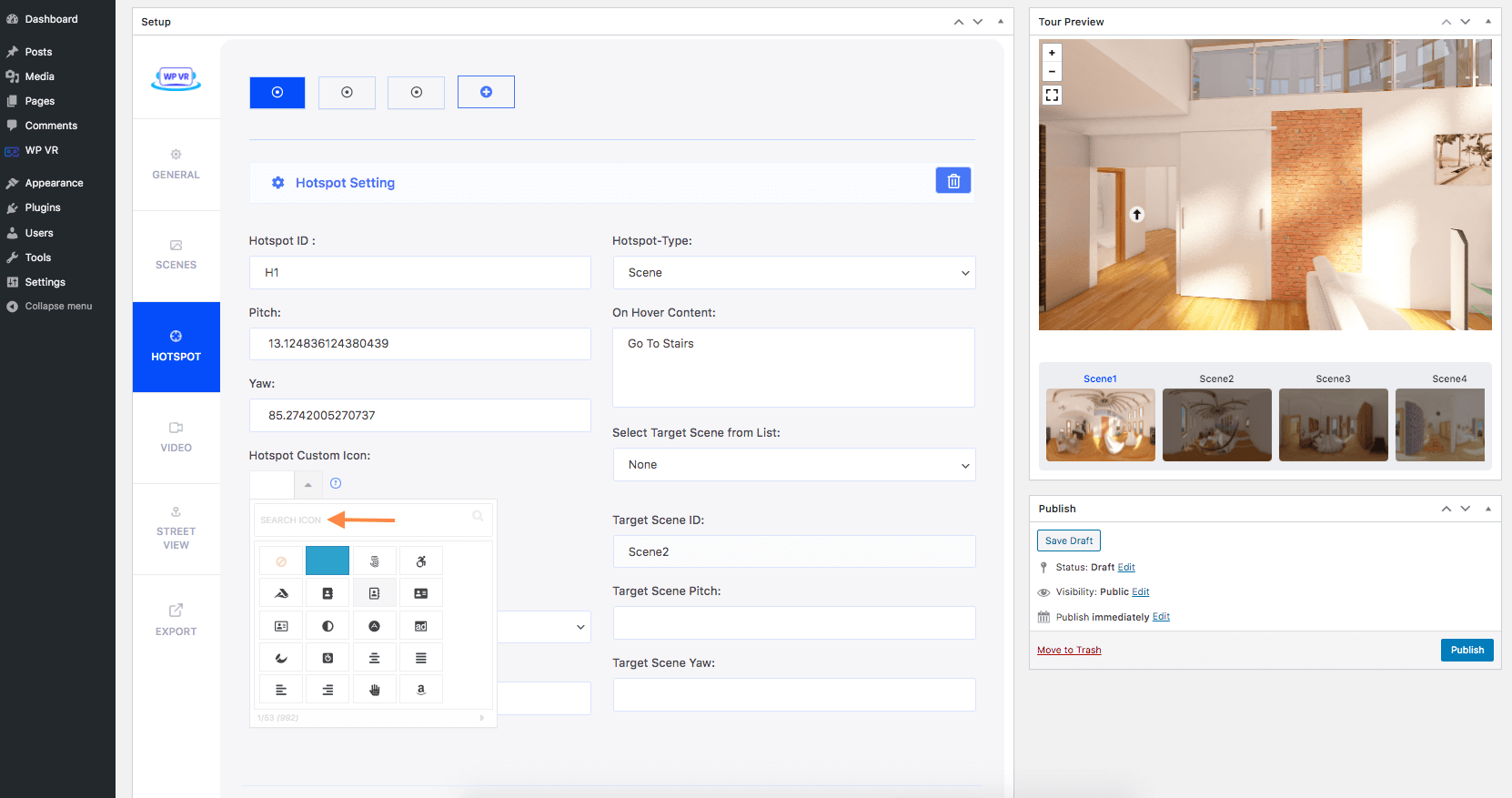Screen dimensions: 1512x798
Task: Delete hotspot with the trash icon
Action: tap(953, 181)
